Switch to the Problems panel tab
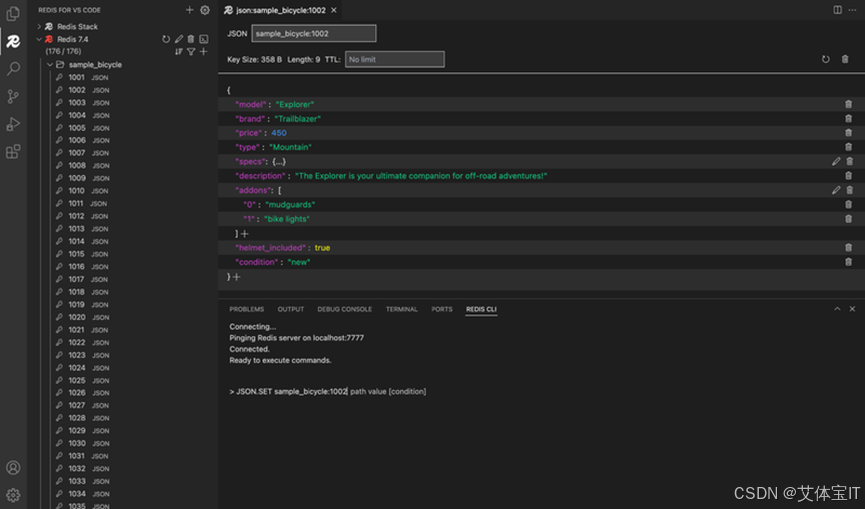The height and width of the screenshot is (509, 865). click(x=247, y=309)
